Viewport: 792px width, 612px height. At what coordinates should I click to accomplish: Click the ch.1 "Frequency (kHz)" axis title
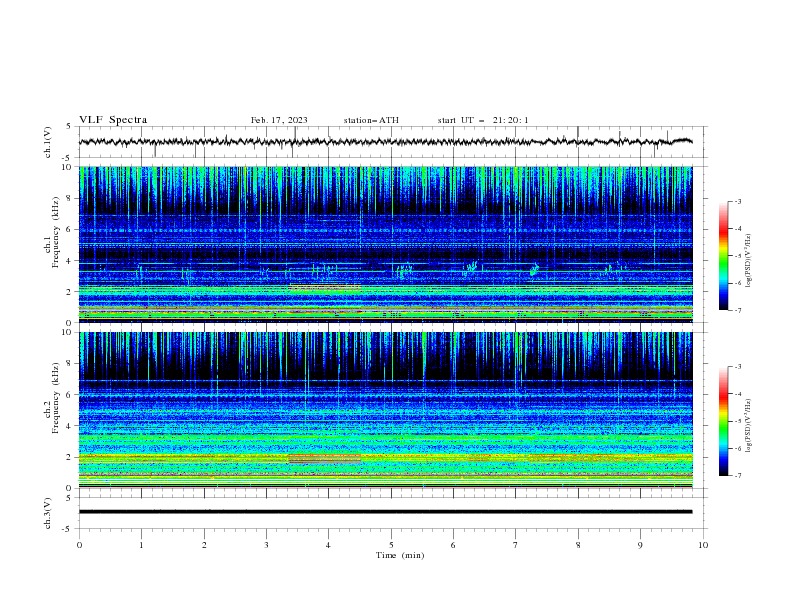56,233
